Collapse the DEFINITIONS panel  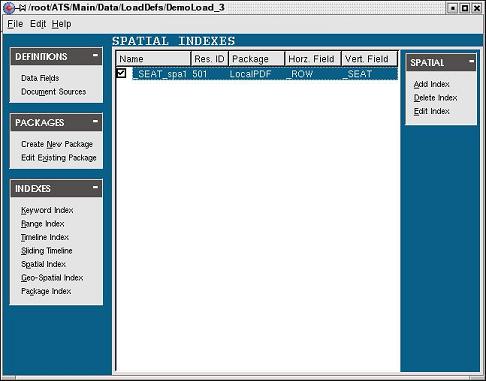(x=95, y=55)
